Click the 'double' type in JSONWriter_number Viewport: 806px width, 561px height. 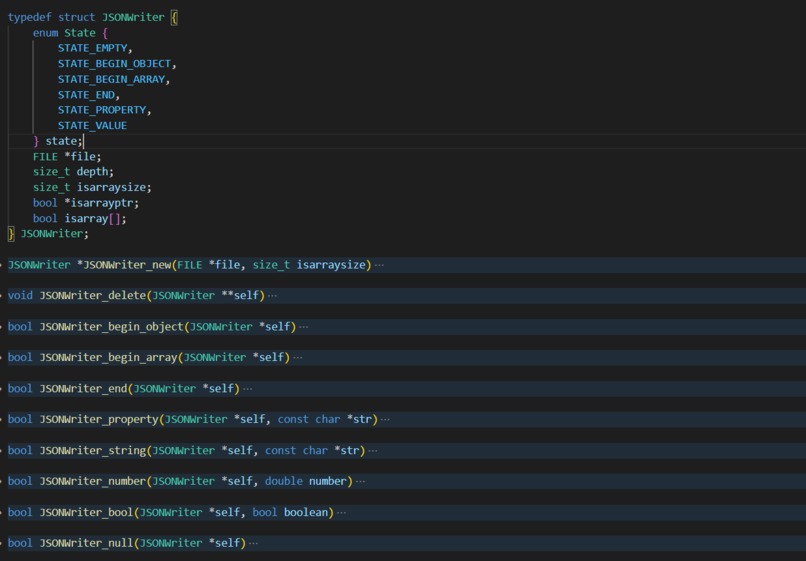tap(284, 481)
